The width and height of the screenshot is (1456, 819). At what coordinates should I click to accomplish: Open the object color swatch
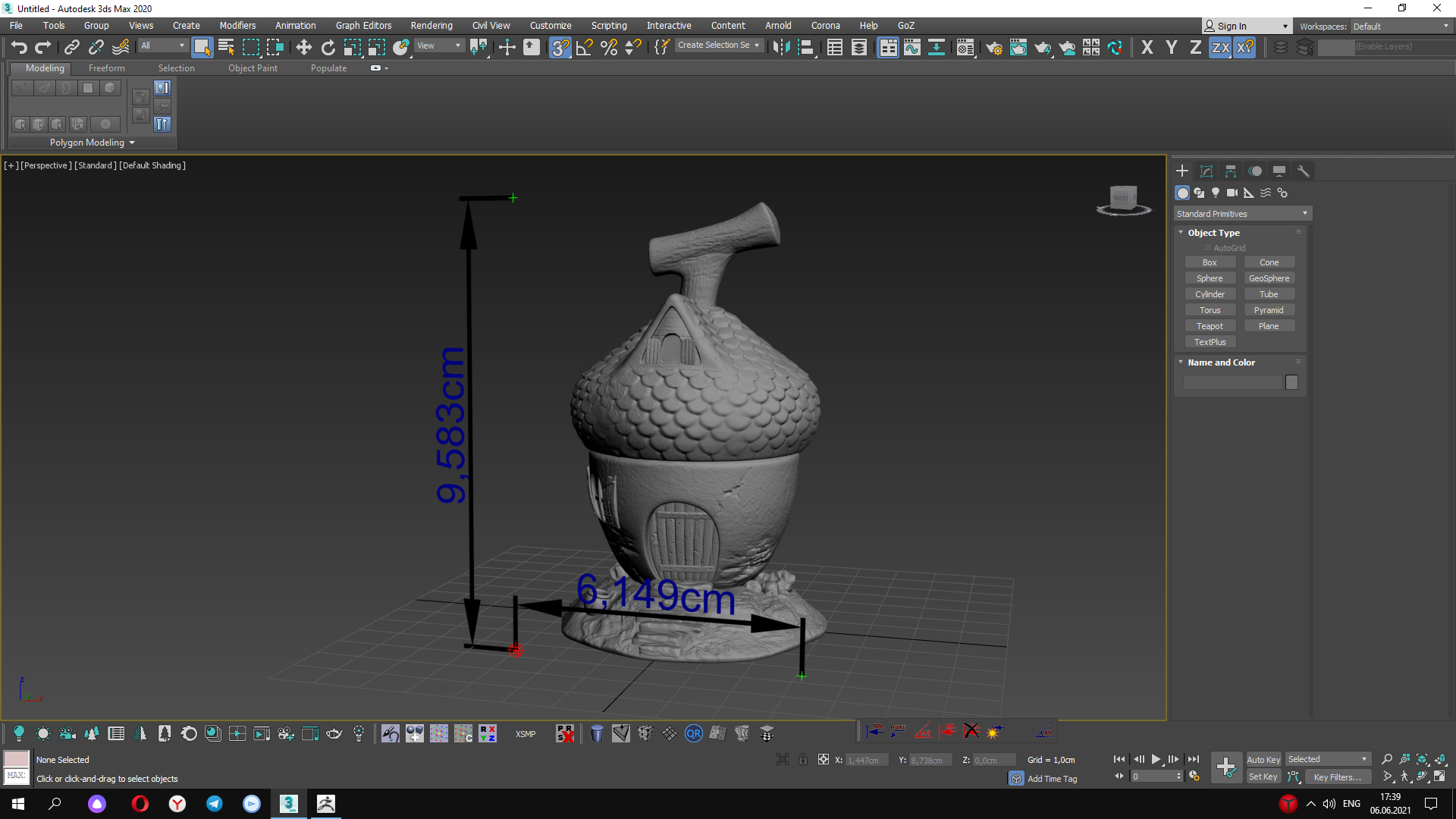(x=1291, y=382)
